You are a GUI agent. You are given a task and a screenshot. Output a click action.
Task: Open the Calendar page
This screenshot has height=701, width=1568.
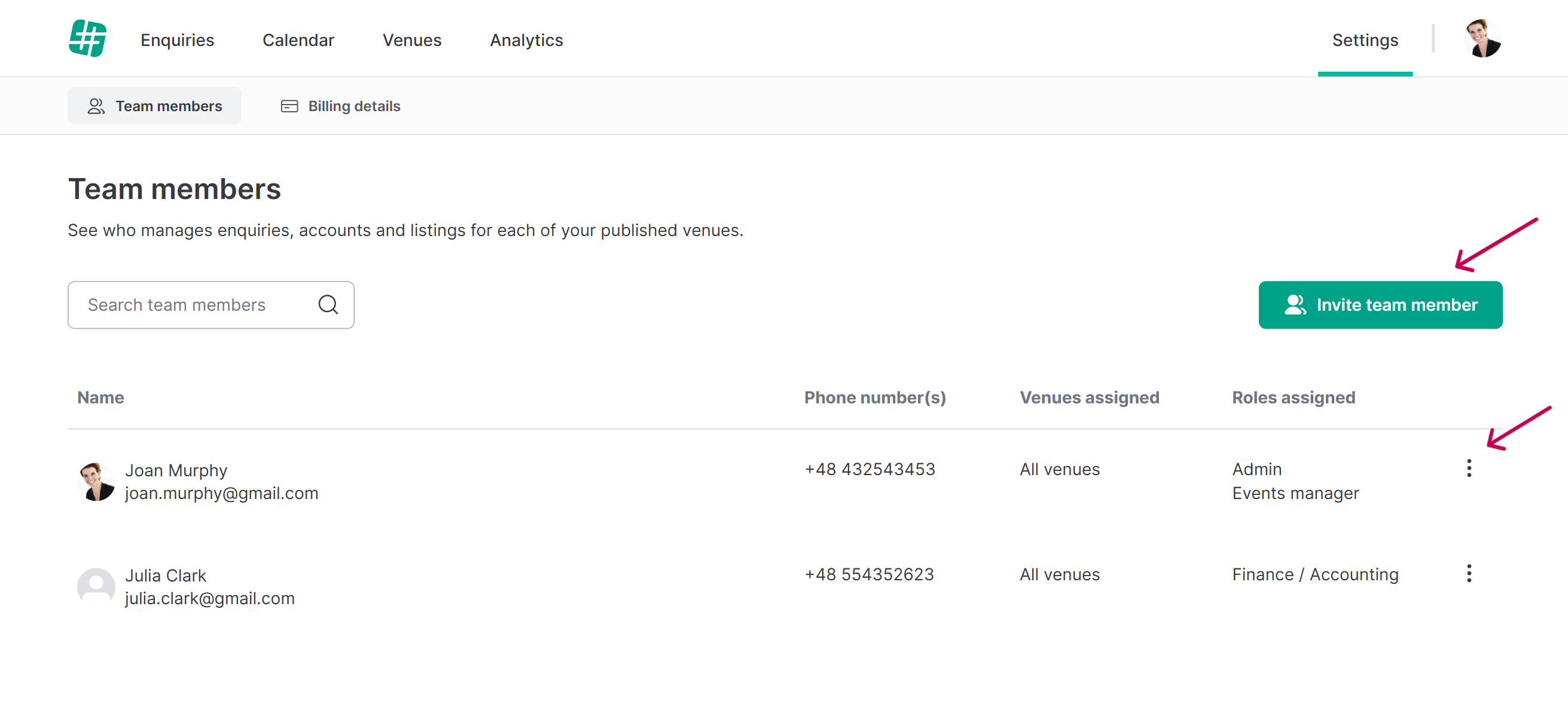[298, 40]
